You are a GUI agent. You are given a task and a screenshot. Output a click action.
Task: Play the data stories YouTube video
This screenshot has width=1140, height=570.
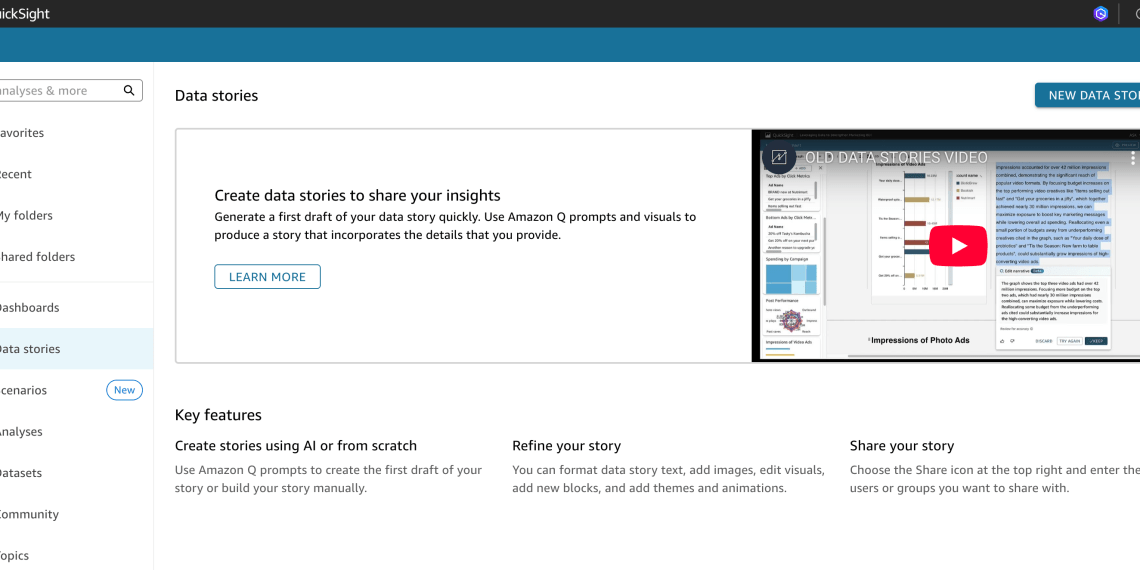[x=959, y=246]
